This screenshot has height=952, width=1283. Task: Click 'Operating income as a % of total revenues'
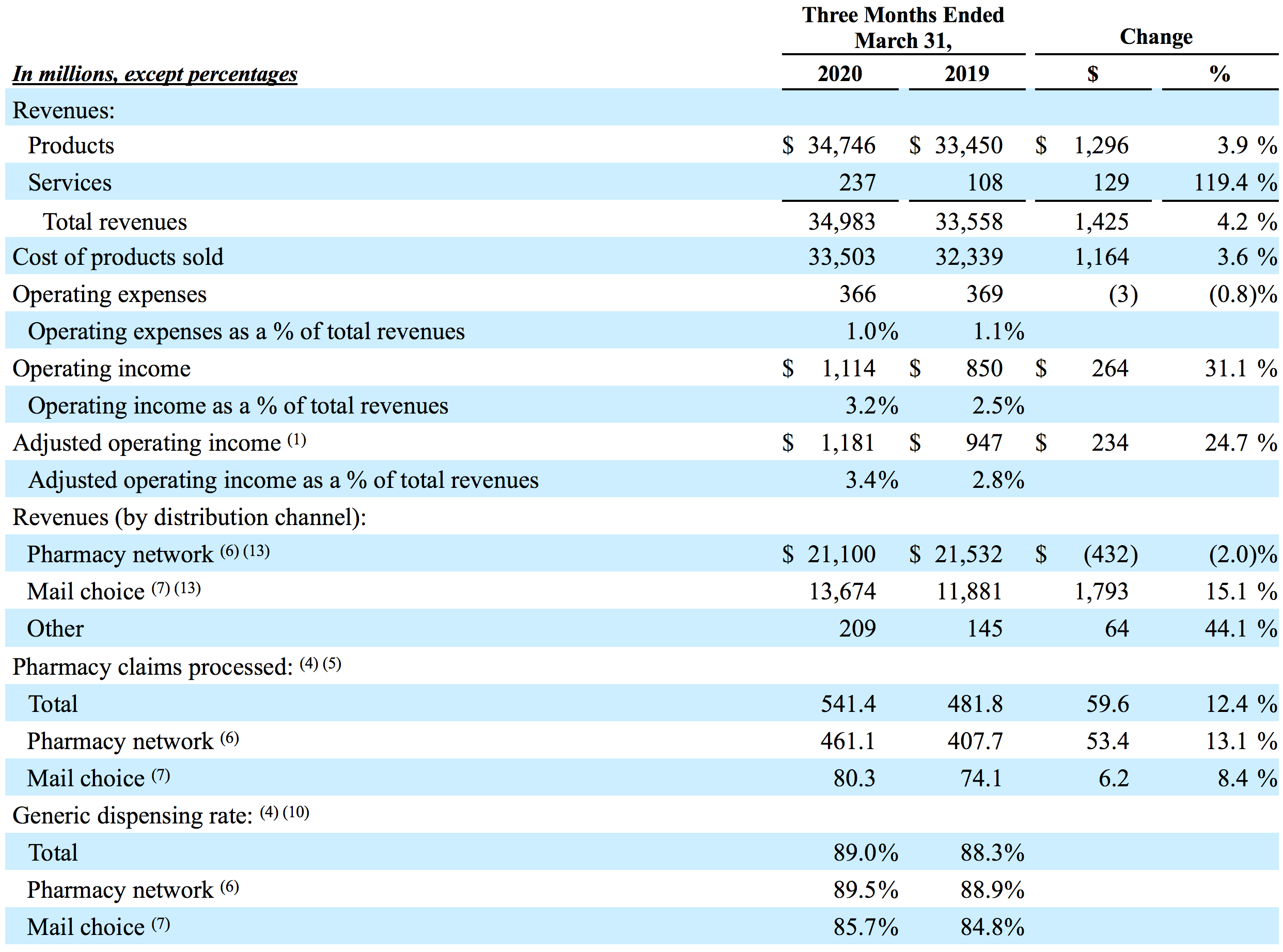238,406
